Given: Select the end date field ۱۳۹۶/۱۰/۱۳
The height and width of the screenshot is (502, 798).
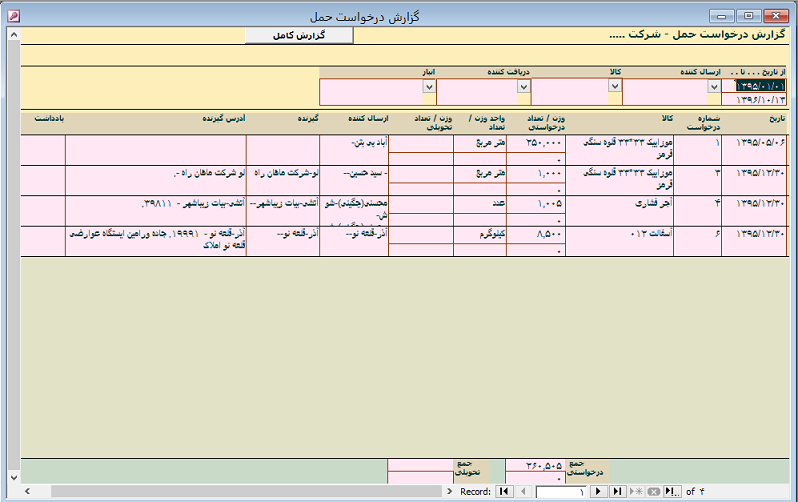Looking at the screenshot, I should pyautogui.click(x=754, y=99).
